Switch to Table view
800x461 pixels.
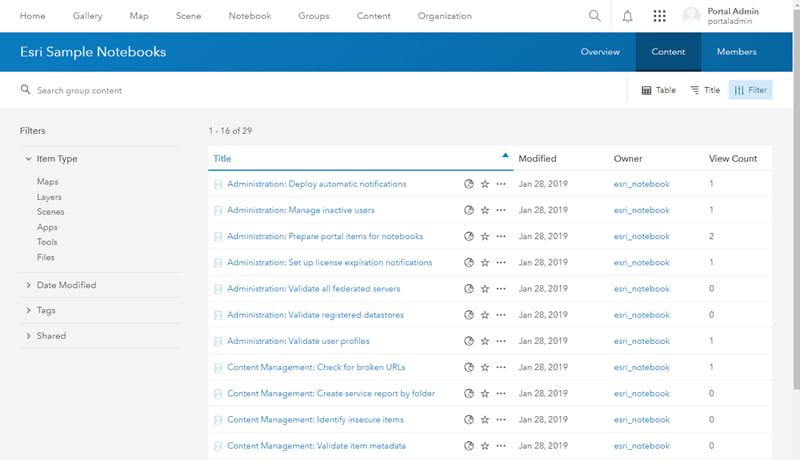(658, 90)
